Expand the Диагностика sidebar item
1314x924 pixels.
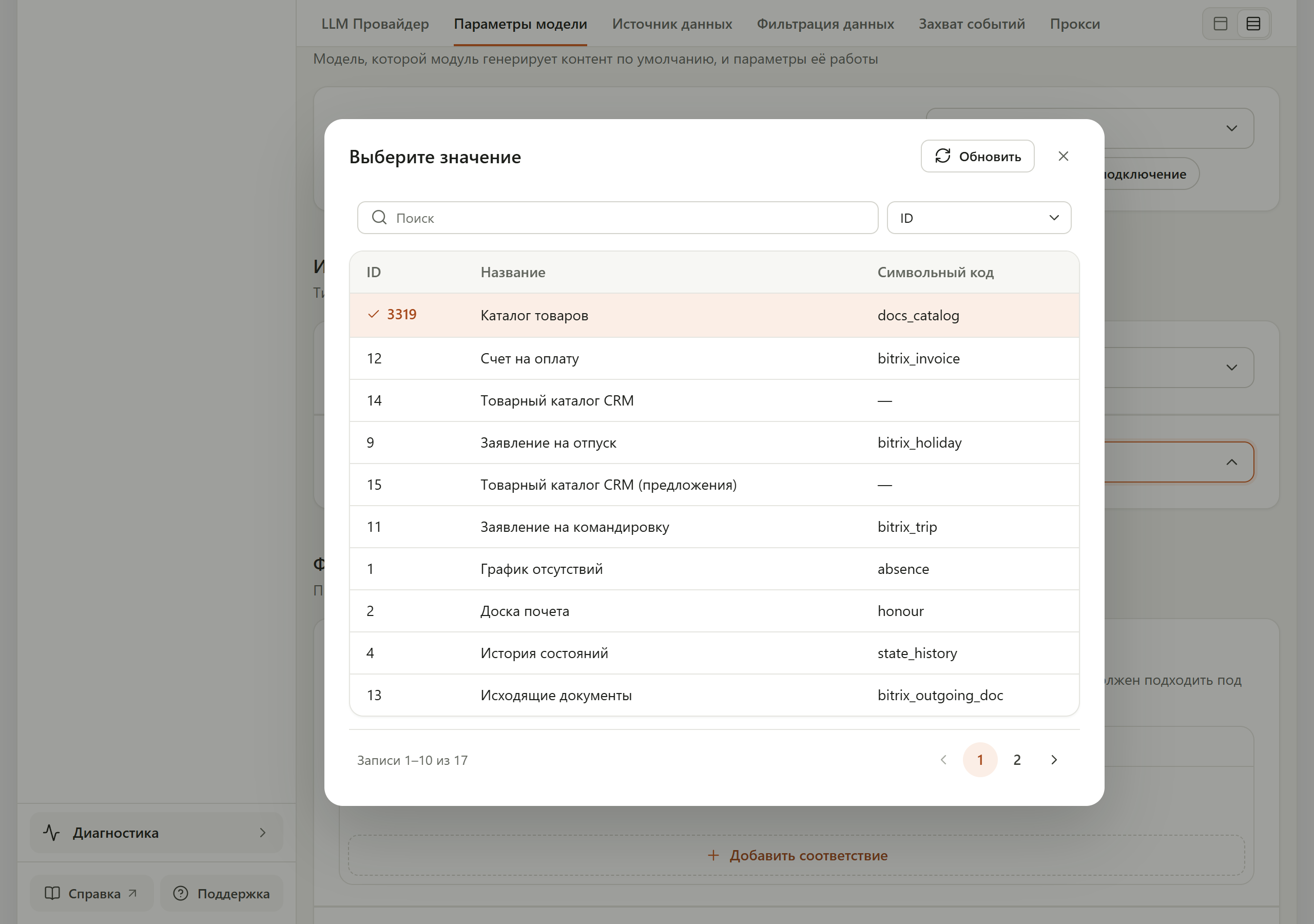tap(156, 833)
